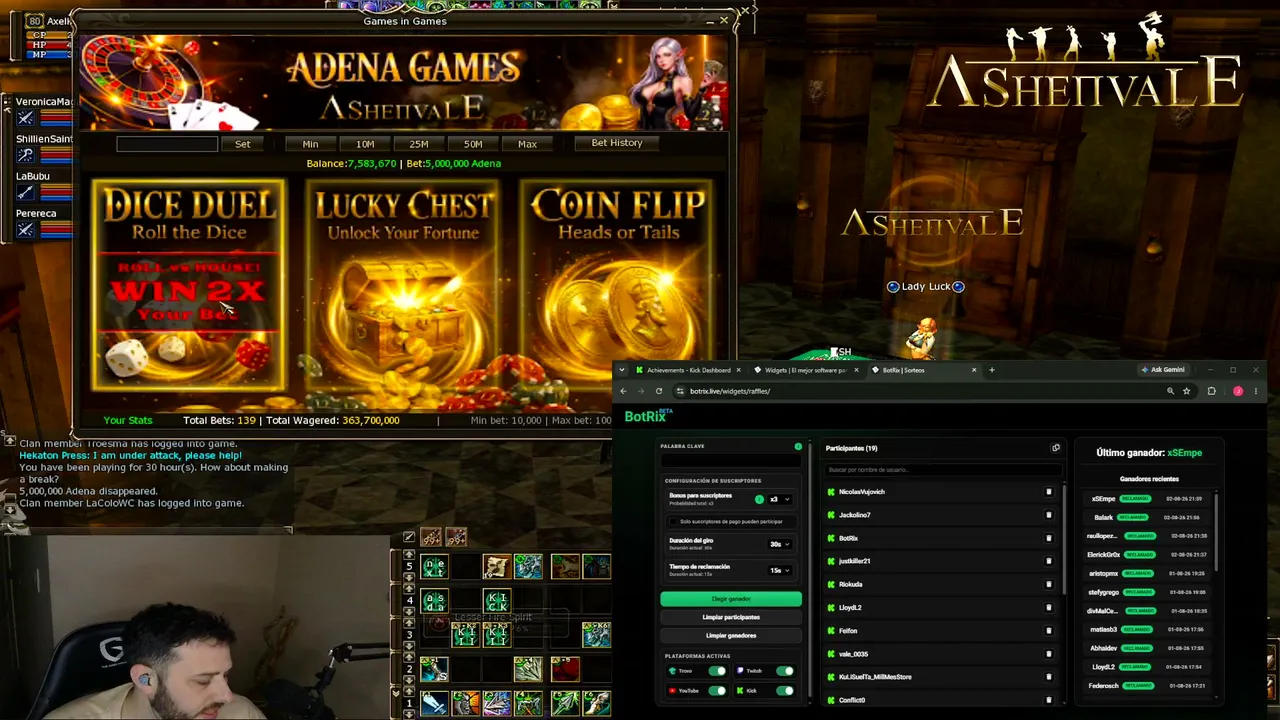Click the Set button next to bet field
The image size is (1280, 720).
coord(243,144)
